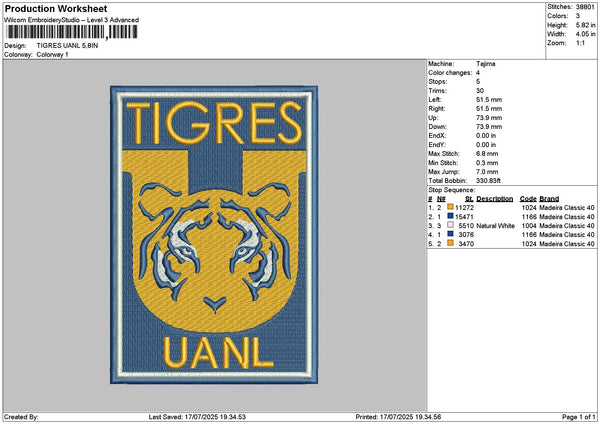
Task: Click 'Natural White' description in row 3
Action: click(x=495, y=226)
